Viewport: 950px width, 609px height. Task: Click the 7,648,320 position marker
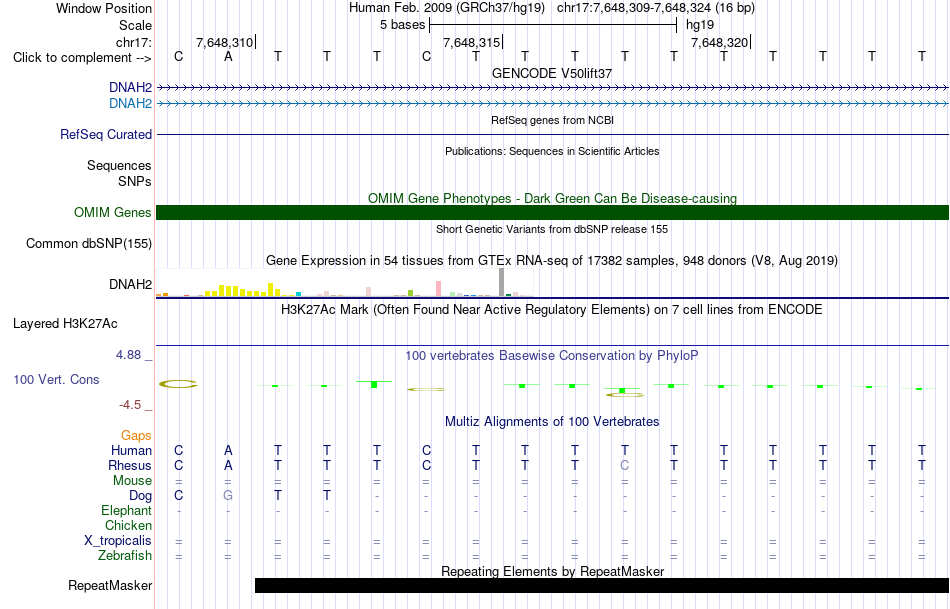pos(720,42)
